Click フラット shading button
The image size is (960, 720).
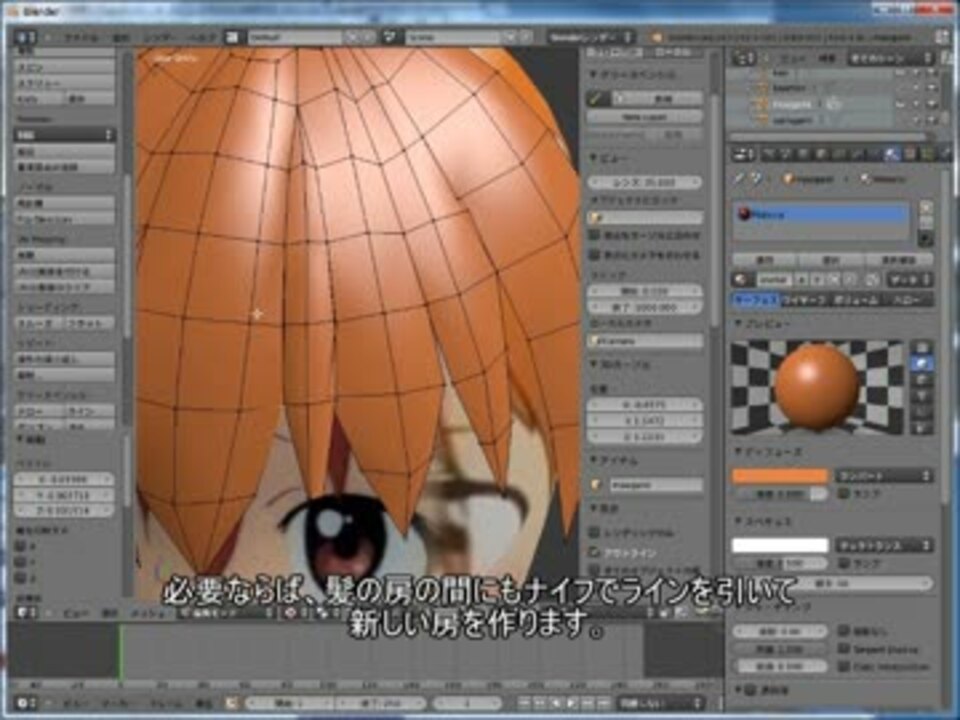pyautogui.click(x=89, y=323)
